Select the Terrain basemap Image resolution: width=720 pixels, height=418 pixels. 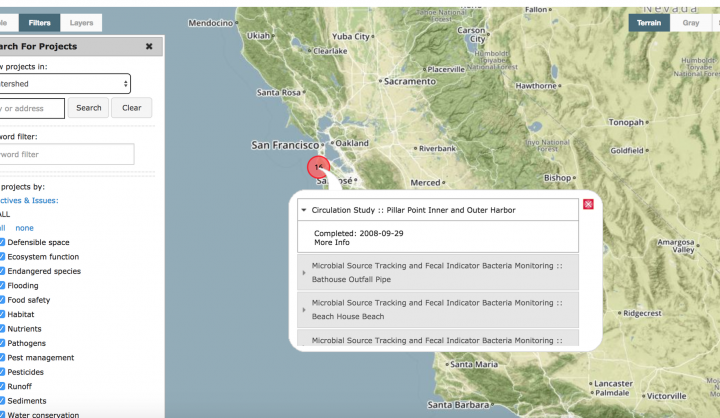(x=649, y=23)
